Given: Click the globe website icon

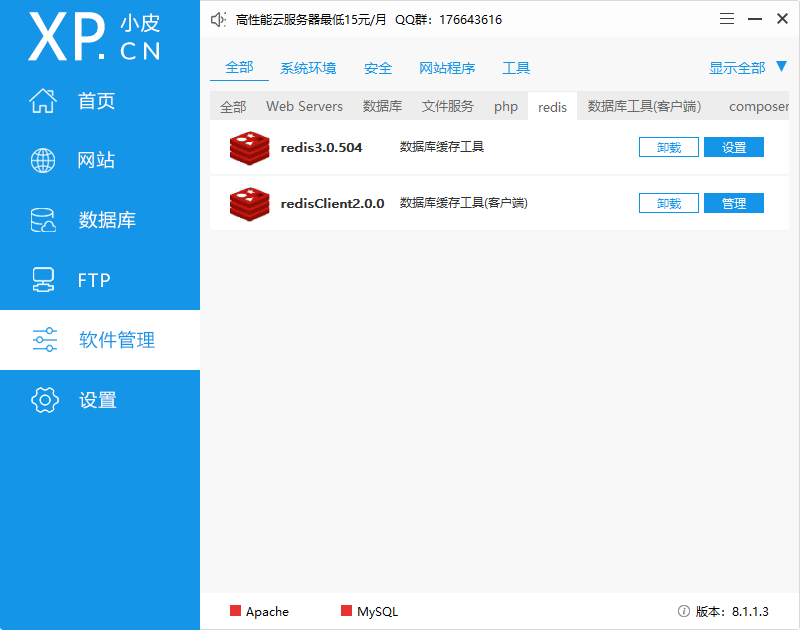Looking at the screenshot, I should (x=43, y=160).
